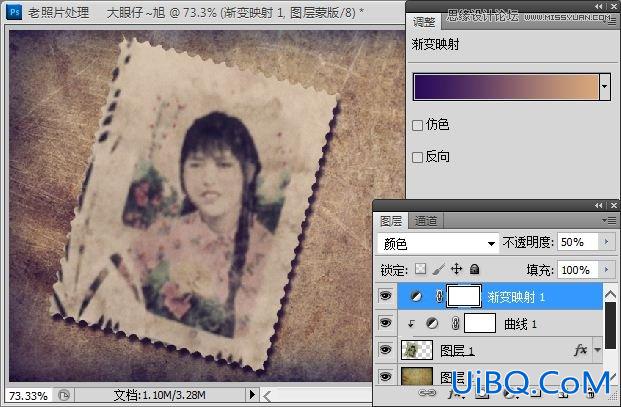Click the 73.33% zoom field
Image resolution: width=621 pixels, height=407 pixels.
(x=28, y=396)
